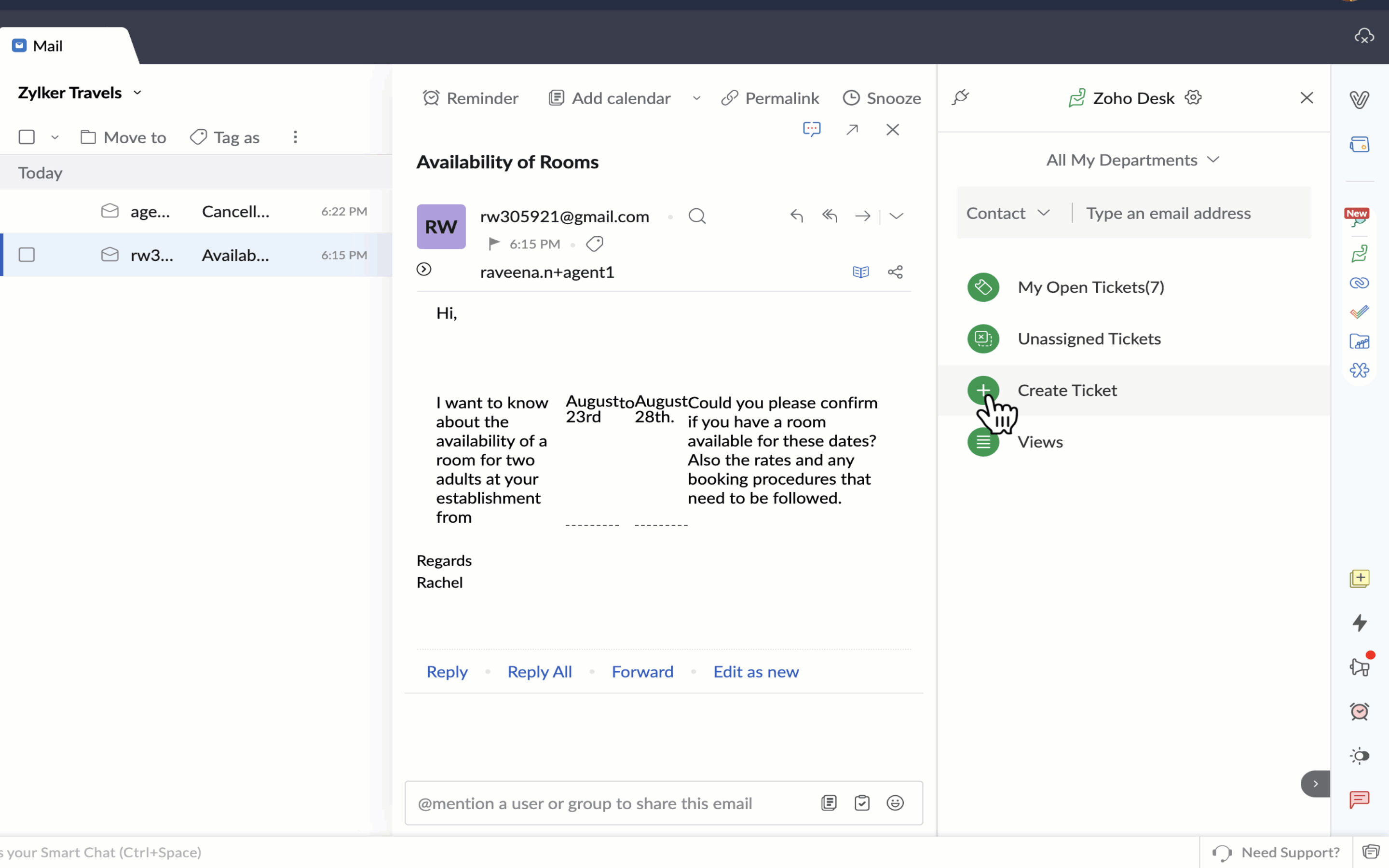1389x868 pixels.
Task: Expand the Zylker Travels account dropdown
Action: tap(137, 93)
